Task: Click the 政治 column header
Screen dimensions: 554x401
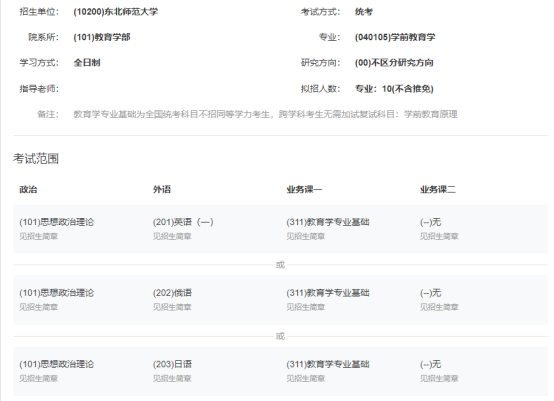Action: [28, 189]
